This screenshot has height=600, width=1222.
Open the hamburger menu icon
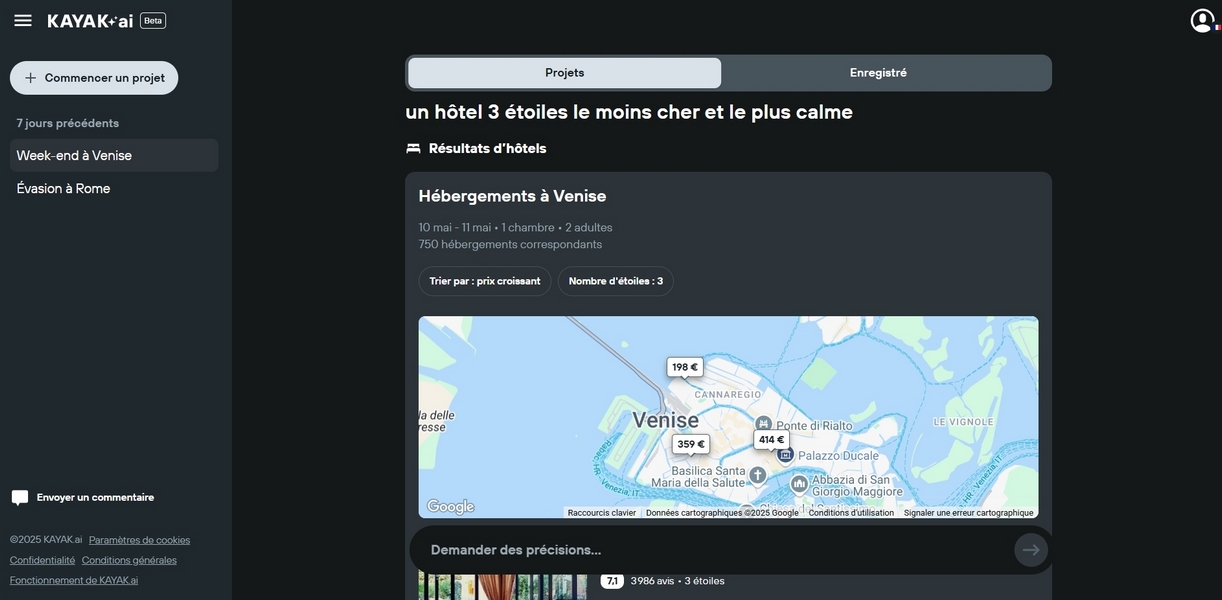[x=23, y=21]
